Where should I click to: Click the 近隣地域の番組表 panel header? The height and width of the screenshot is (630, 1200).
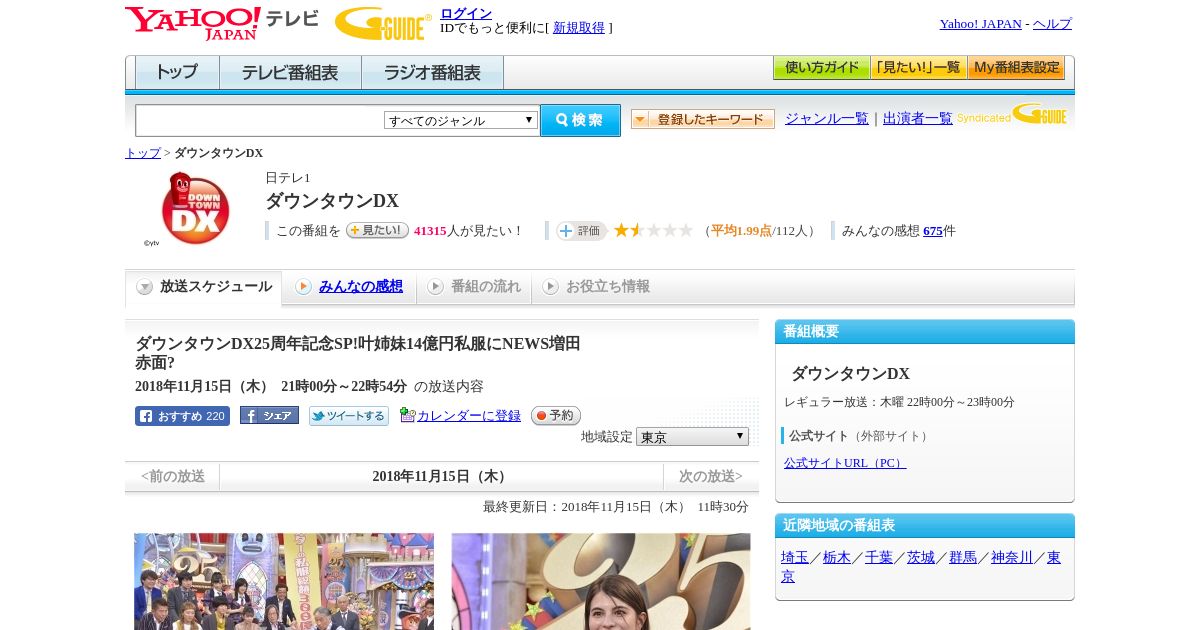pos(925,526)
